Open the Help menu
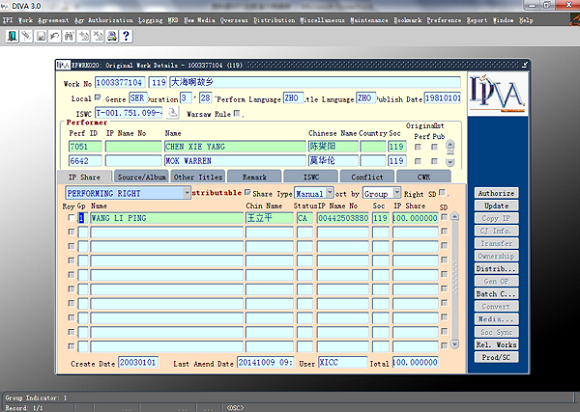The image size is (580, 412). [x=526, y=20]
